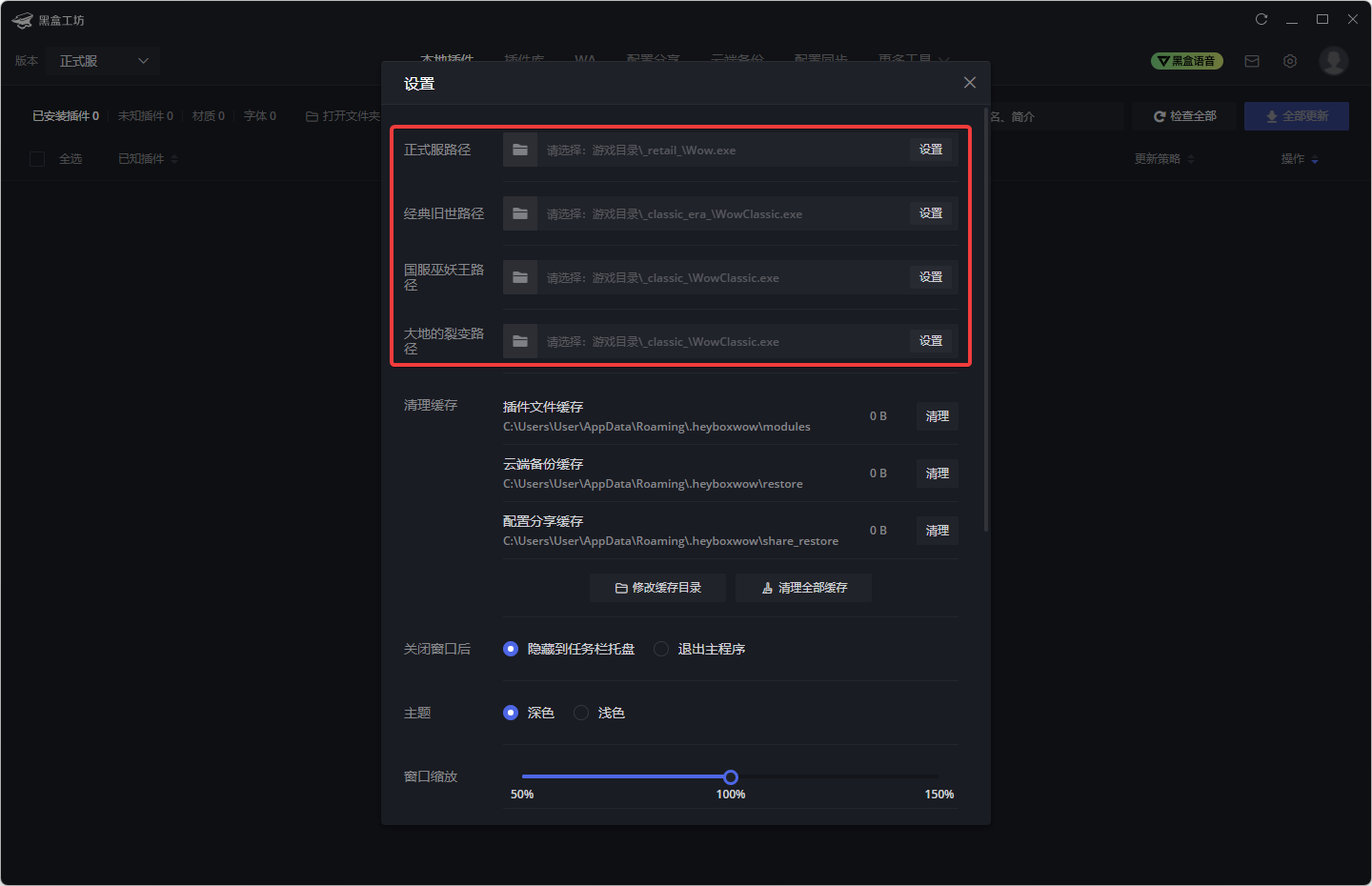Expand the 更多工具 menu
The width and height of the screenshot is (1372, 886).
[x=913, y=59]
